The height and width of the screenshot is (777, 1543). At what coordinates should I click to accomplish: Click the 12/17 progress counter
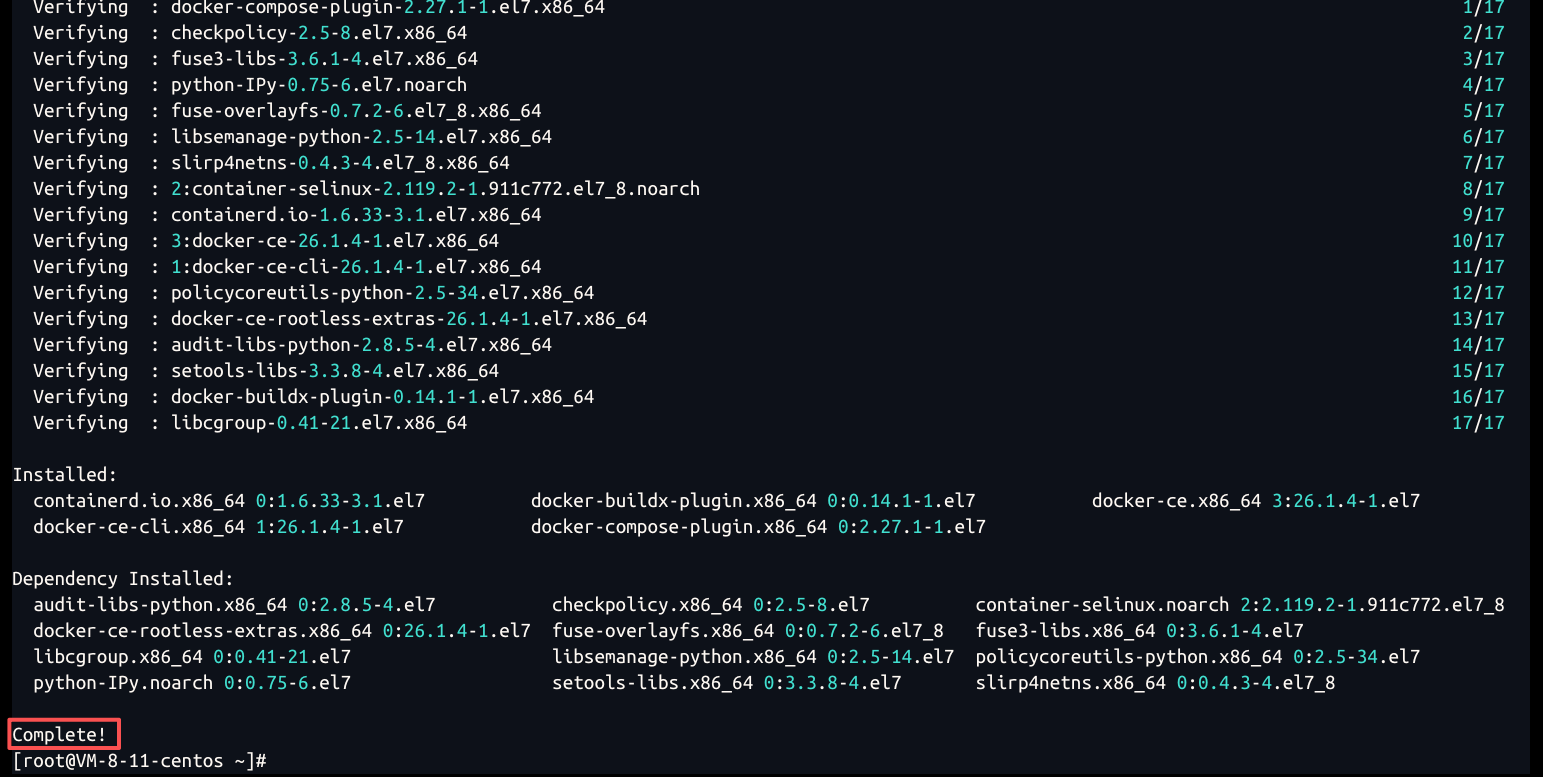[1478, 292]
